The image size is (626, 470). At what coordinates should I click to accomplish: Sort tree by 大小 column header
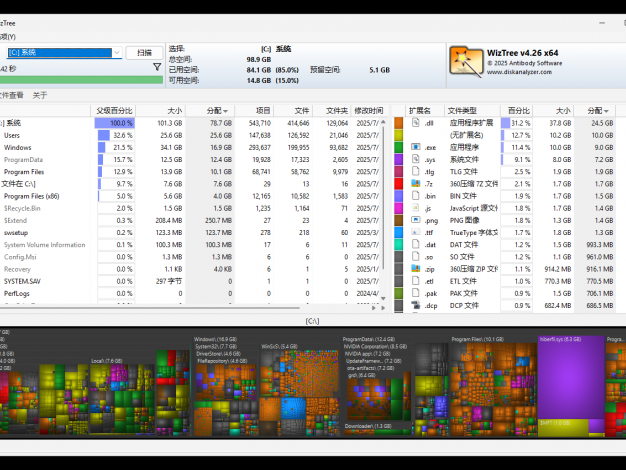(x=161, y=111)
